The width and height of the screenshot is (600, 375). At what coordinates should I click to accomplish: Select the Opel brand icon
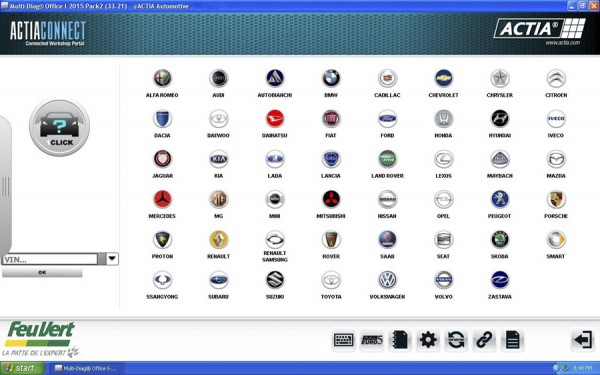[x=443, y=199]
